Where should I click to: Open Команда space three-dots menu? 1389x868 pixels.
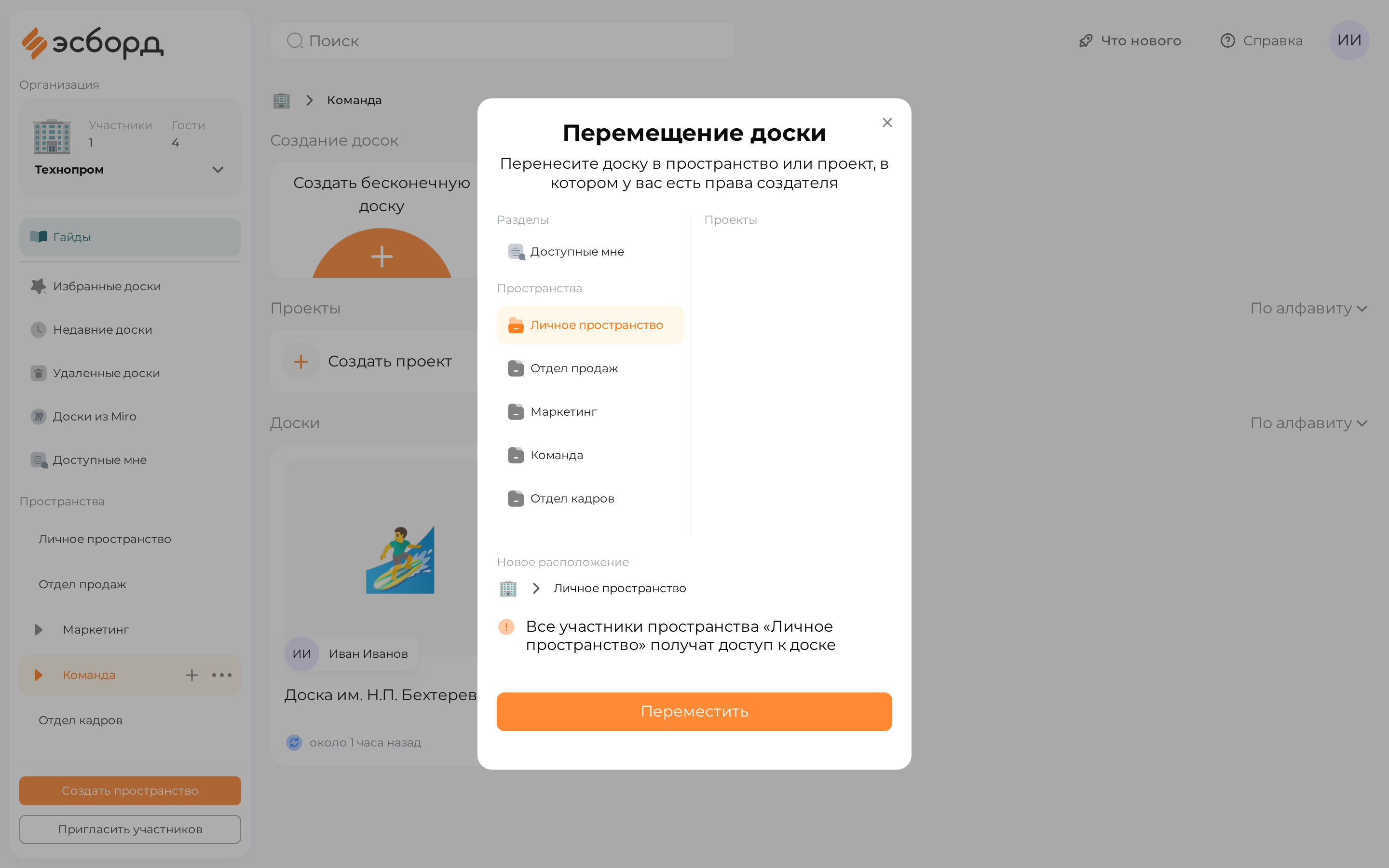[x=221, y=675]
